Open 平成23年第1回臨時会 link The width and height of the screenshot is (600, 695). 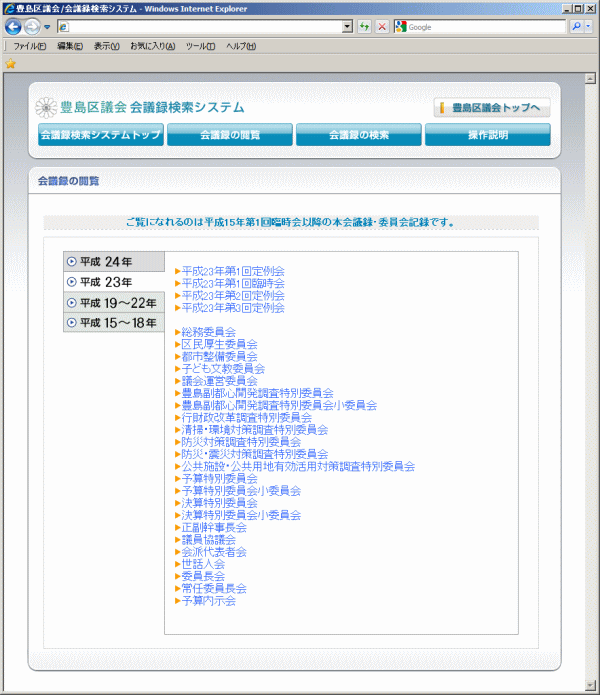pos(233,283)
